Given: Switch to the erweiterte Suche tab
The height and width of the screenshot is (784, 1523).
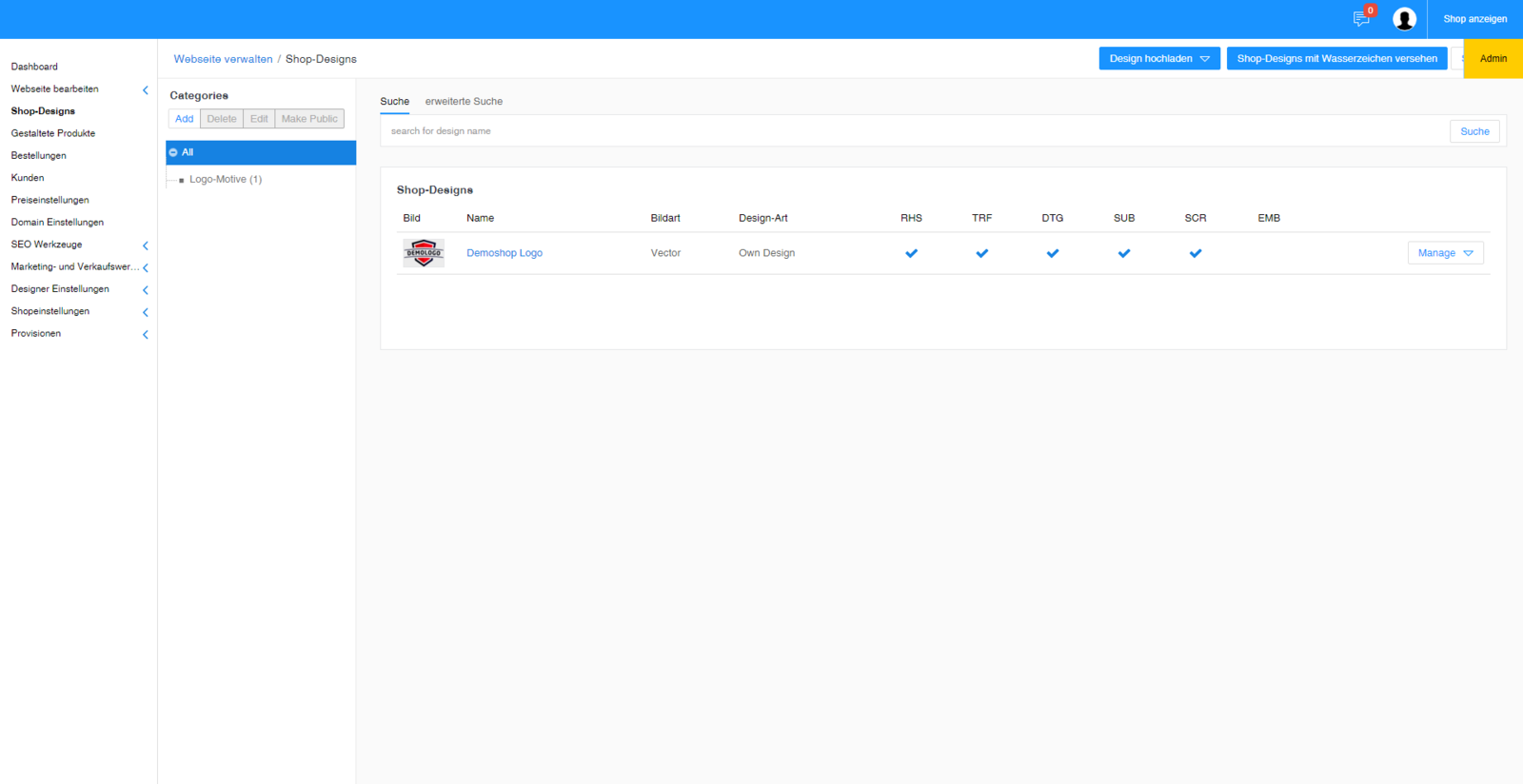Looking at the screenshot, I should [x=464, y=101].
